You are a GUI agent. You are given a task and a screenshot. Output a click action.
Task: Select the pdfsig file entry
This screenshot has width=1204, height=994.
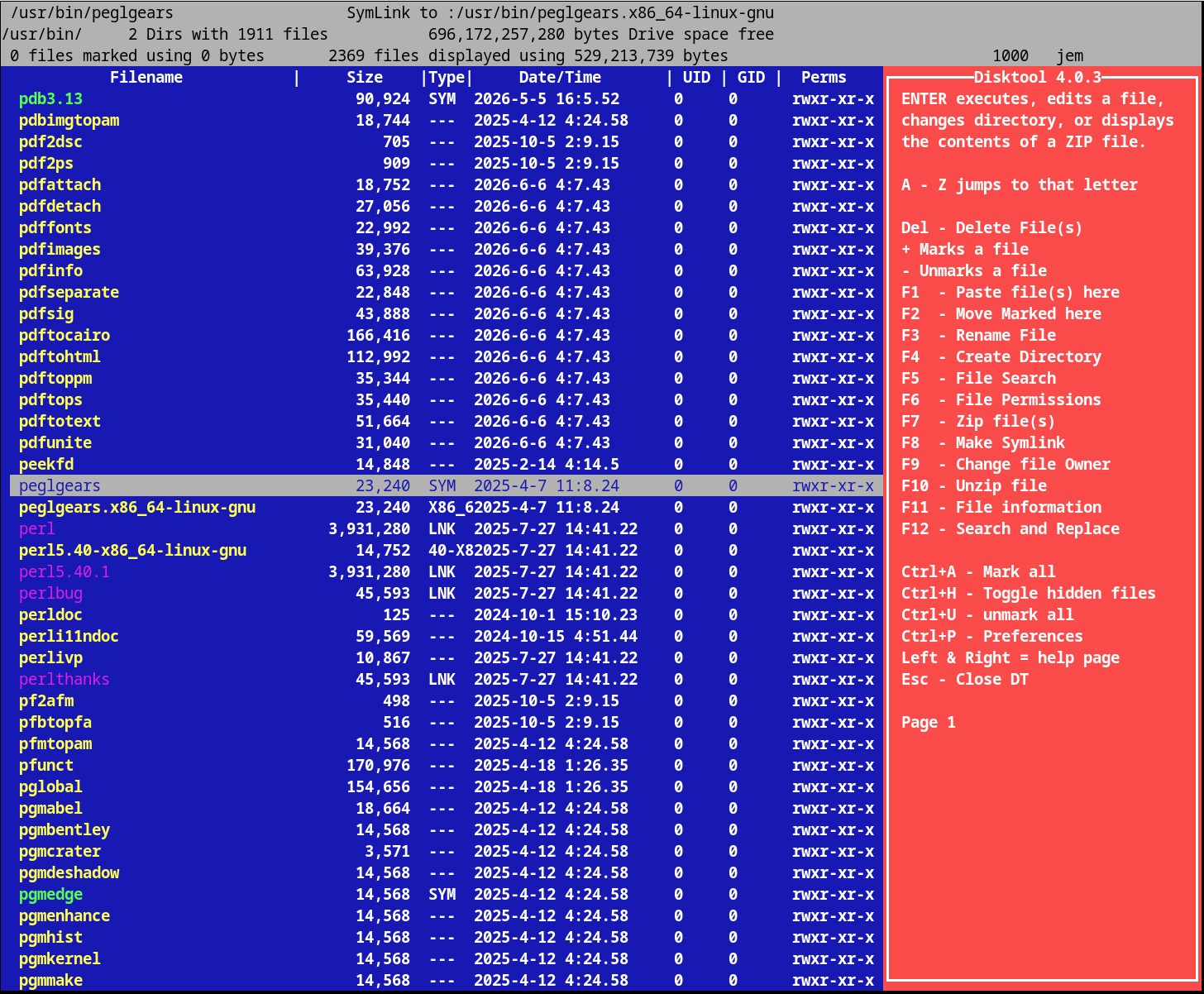pyautogui.click(x=46, y=314)
